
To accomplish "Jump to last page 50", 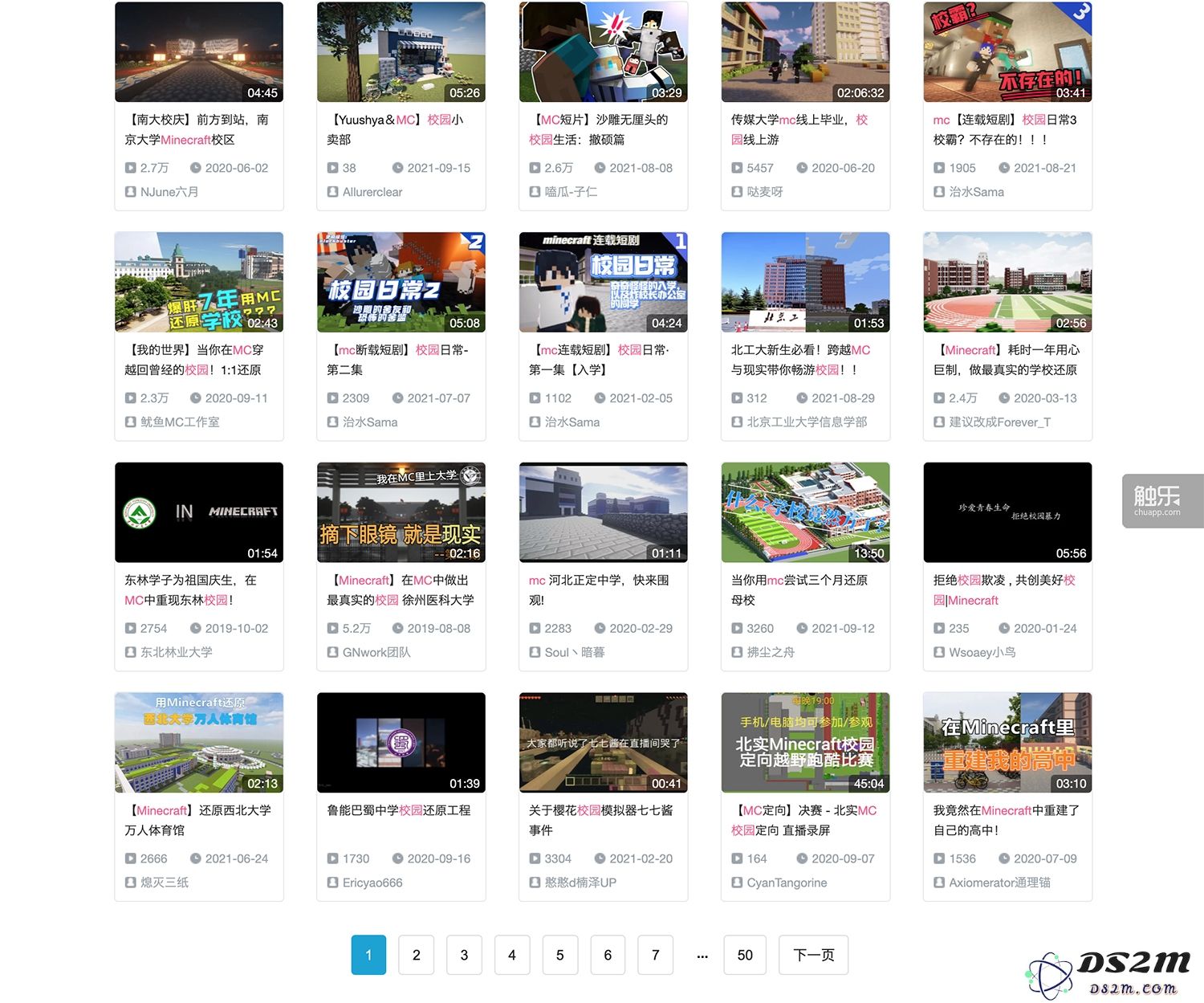I will [745, 956].
